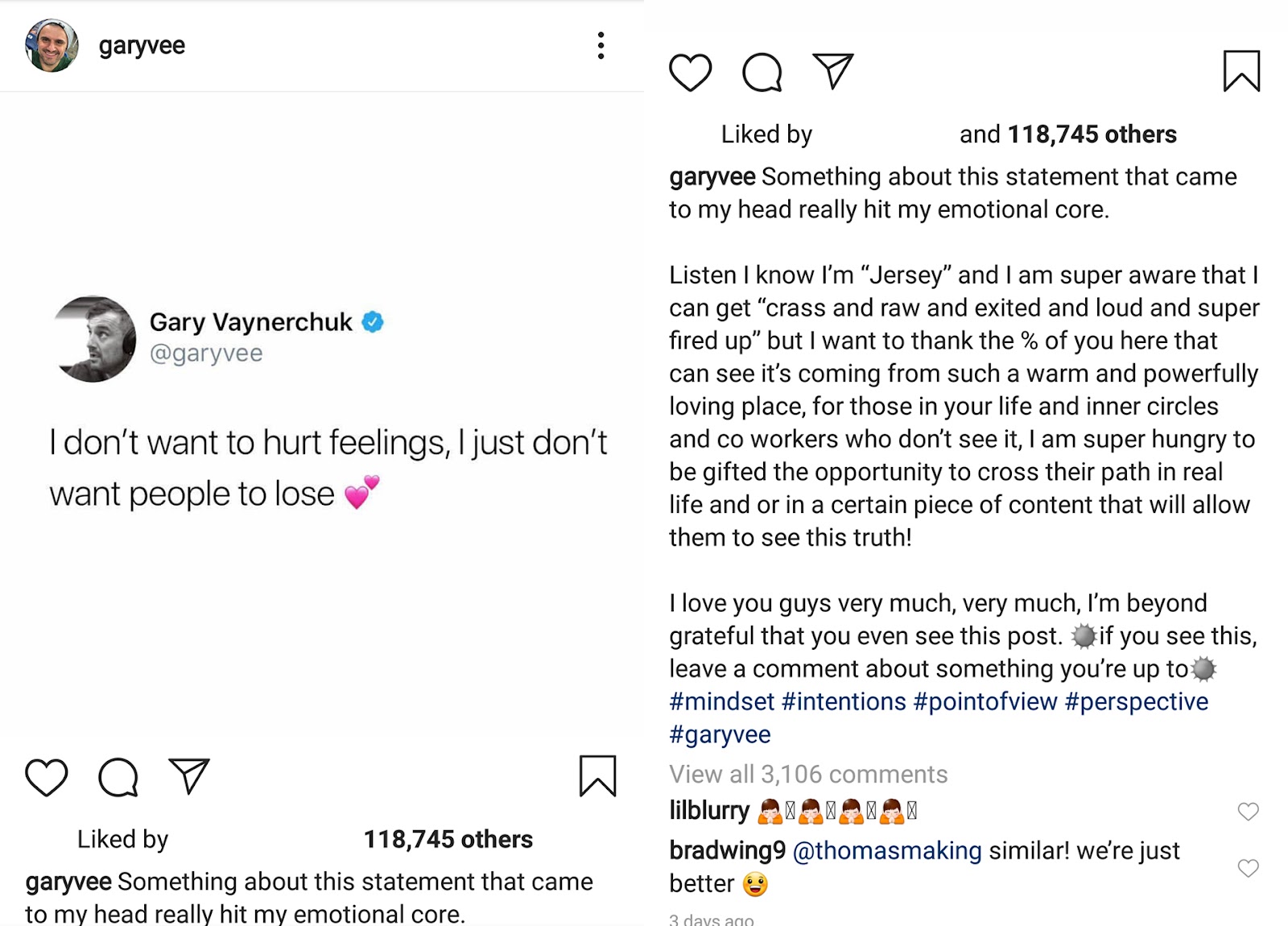Tap the paper plane icon in the right panel
Image resolution: width=1288 pixels, height=926 pixels.
(x=833, y=71)
